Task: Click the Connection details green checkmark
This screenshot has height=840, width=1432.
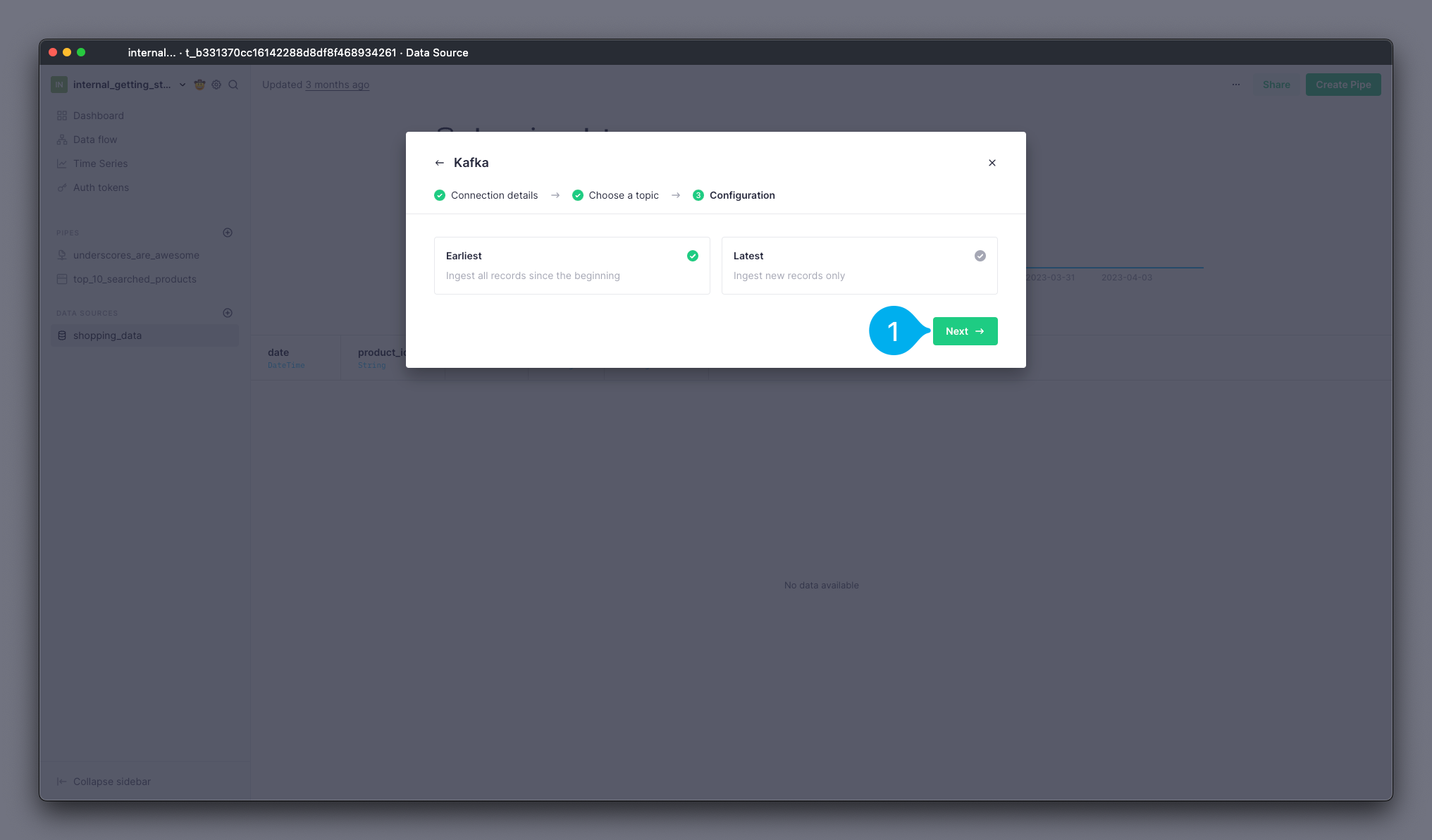Action: pos(440,195)
